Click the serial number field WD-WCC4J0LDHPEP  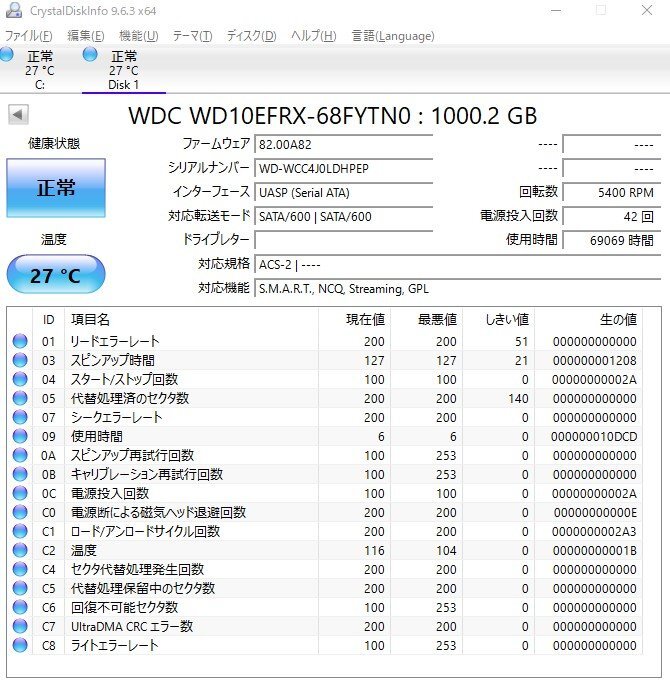(344, 168)
